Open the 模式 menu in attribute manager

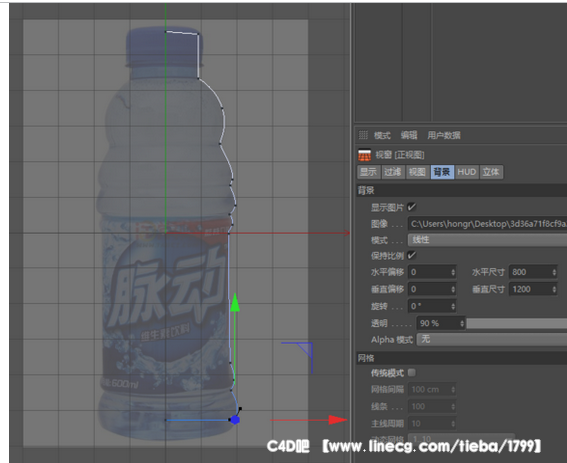[x=382, y=136]
